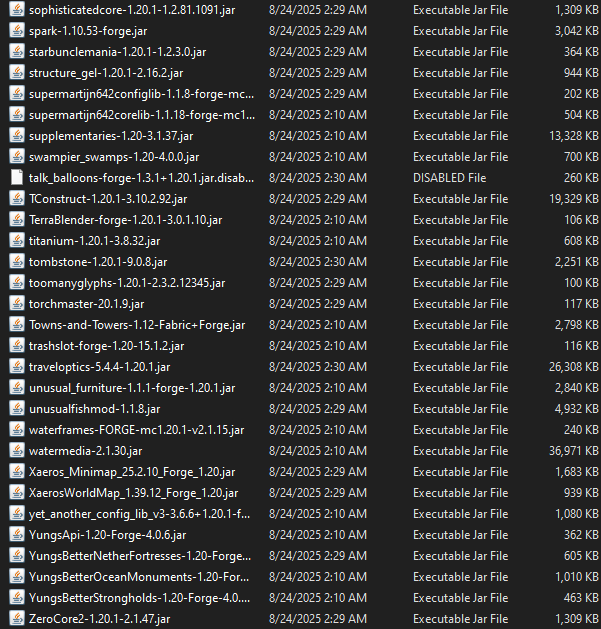Click the 3,042 KB size of spark
Viewport: 601px width, 629px height.
pyautogui.click(x=577, y=31)
